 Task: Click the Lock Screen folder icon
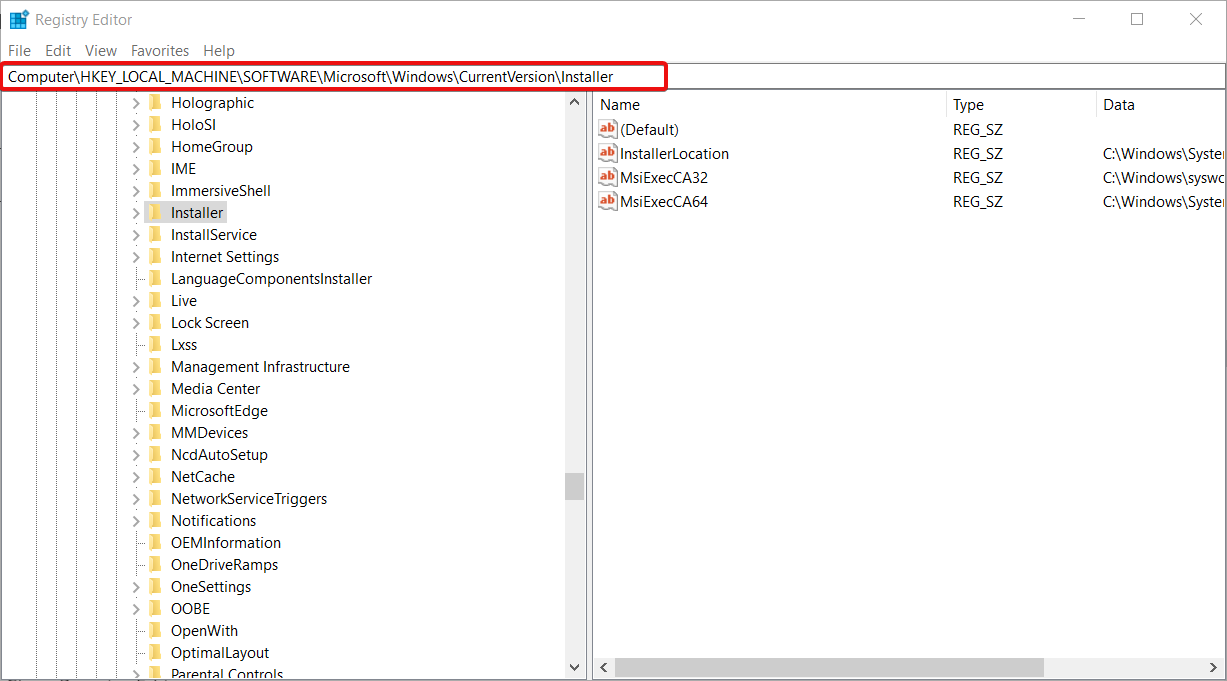click(154, 322)
